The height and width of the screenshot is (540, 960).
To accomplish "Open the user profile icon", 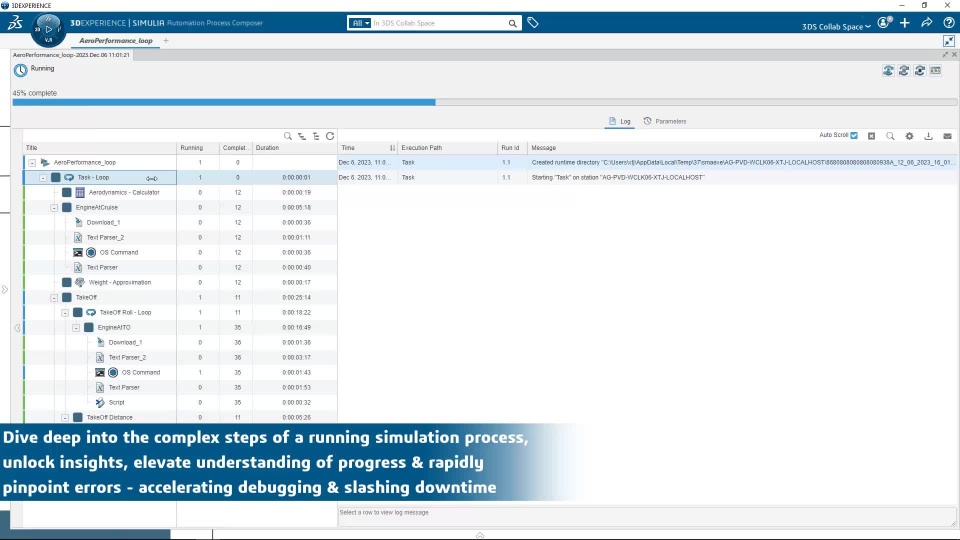I will tap(883, 23).
